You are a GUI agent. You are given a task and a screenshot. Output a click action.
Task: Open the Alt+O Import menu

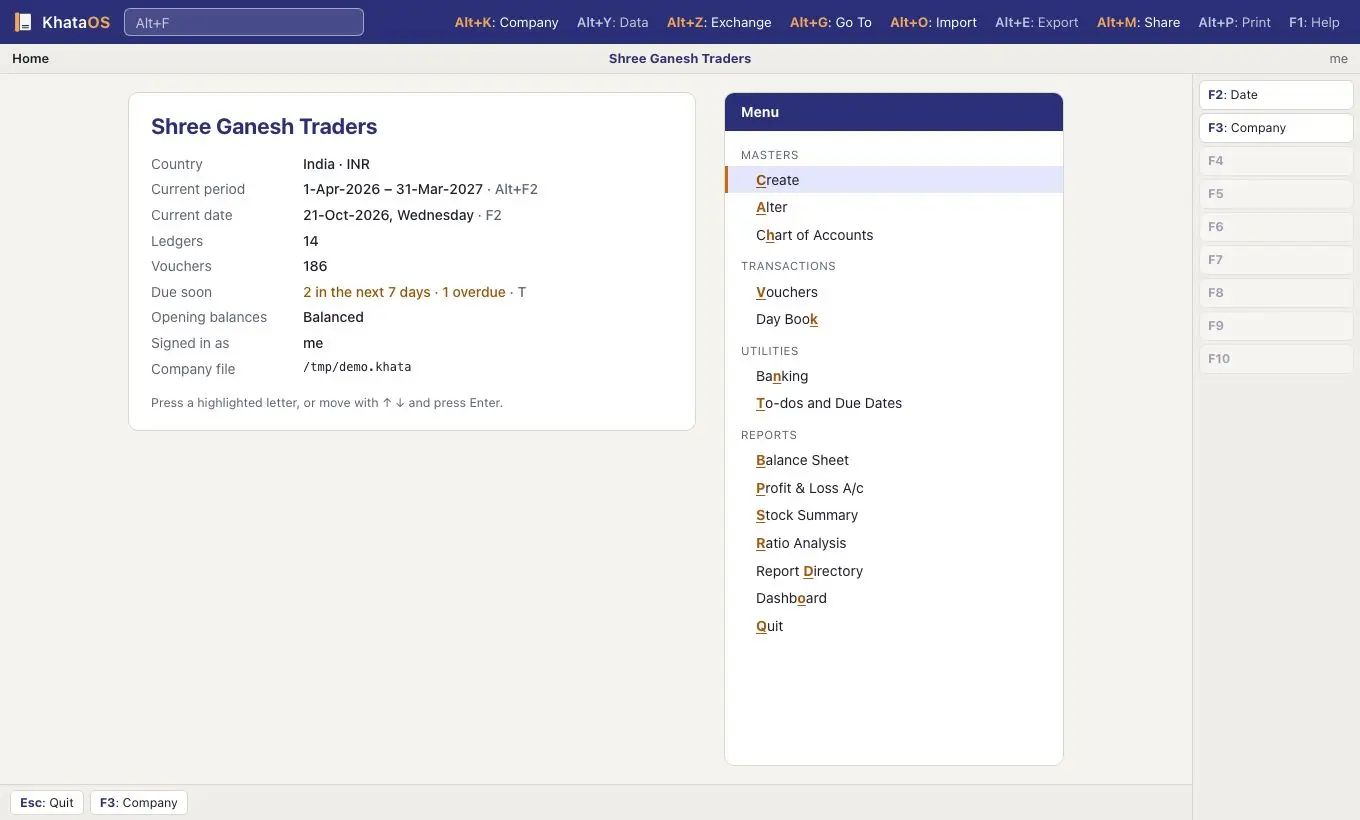[933, 22]
